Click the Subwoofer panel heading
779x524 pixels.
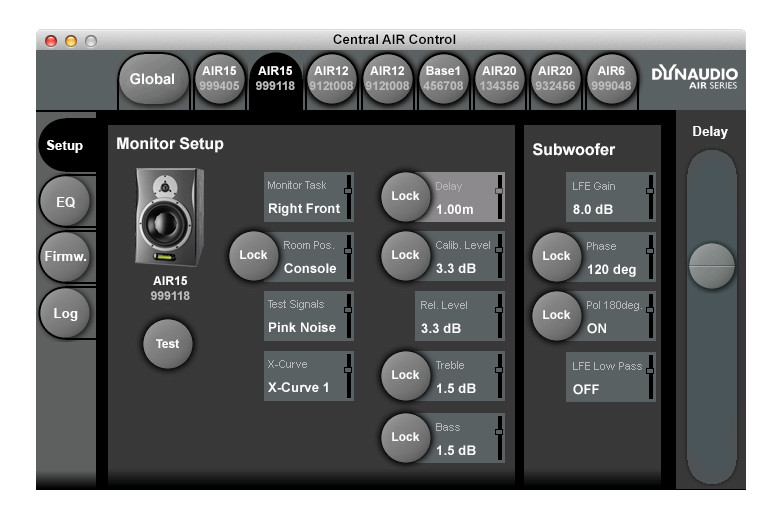tap(574, 150)
